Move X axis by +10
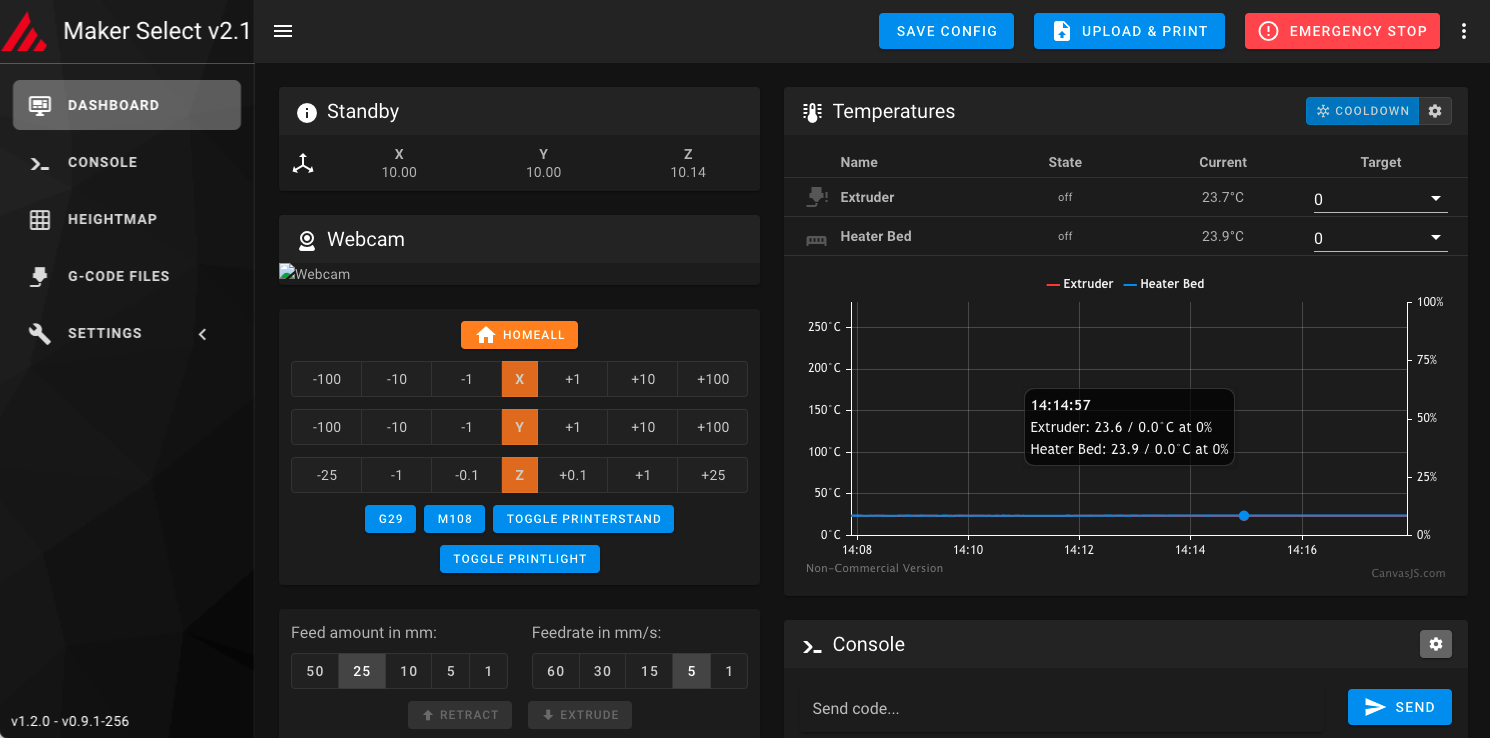The height and width of the screenshot is (738, 1490). (642, 379)
